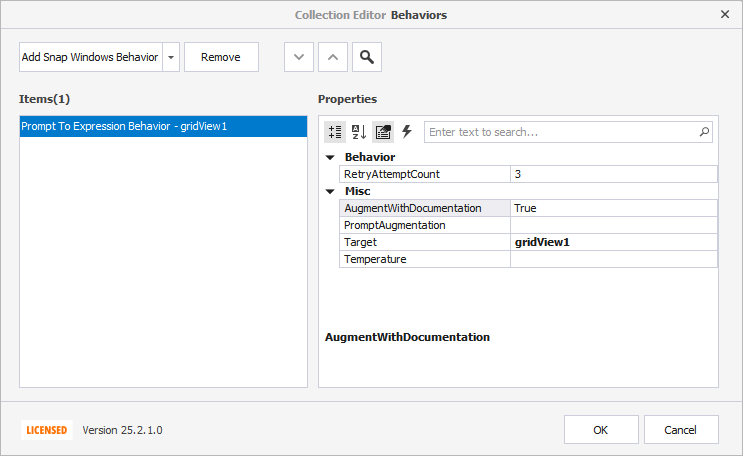
Task: Click the Remove button
Action: tap(221, 57)
